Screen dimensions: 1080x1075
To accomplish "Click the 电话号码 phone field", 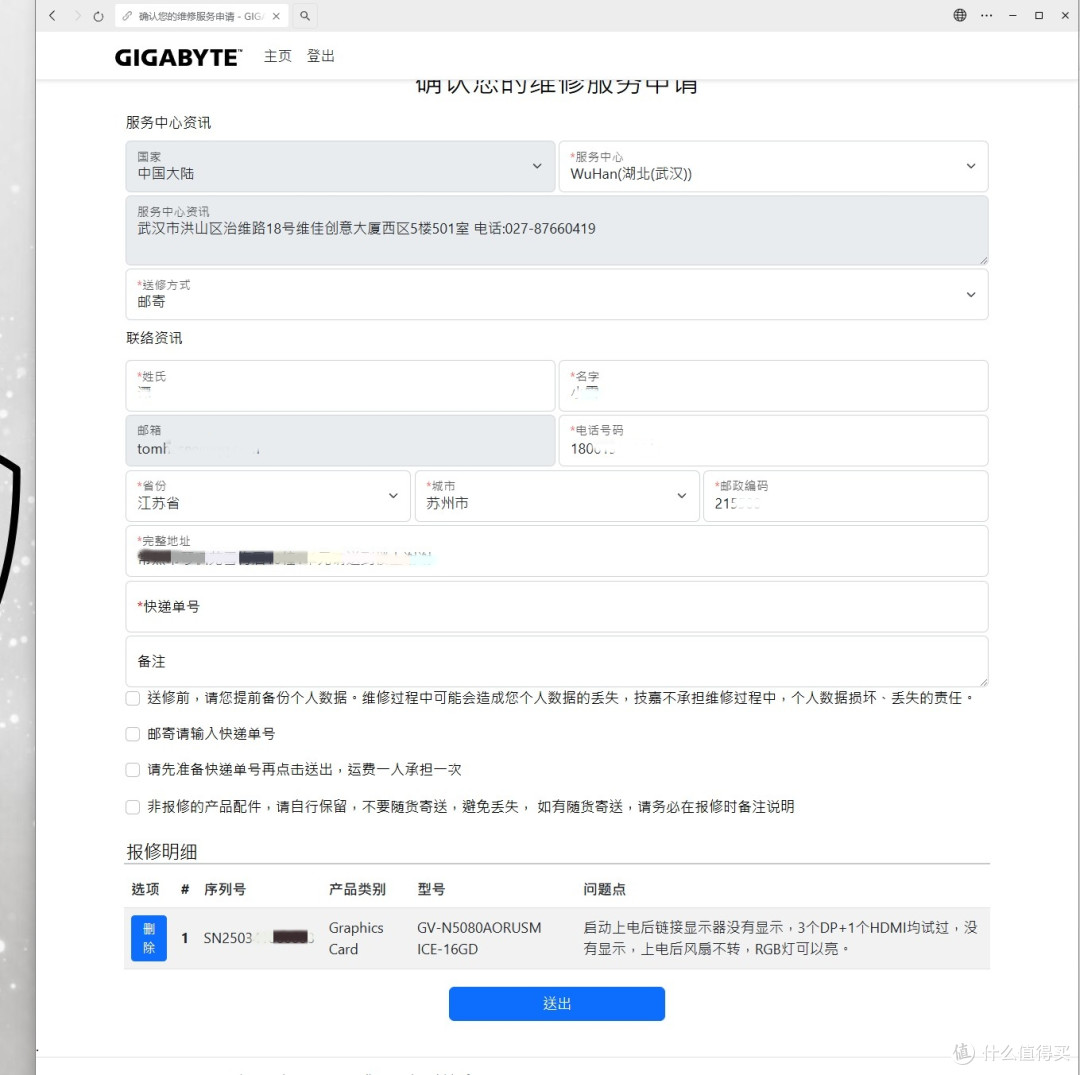I will pyautogui.click(x=773, y=440).
